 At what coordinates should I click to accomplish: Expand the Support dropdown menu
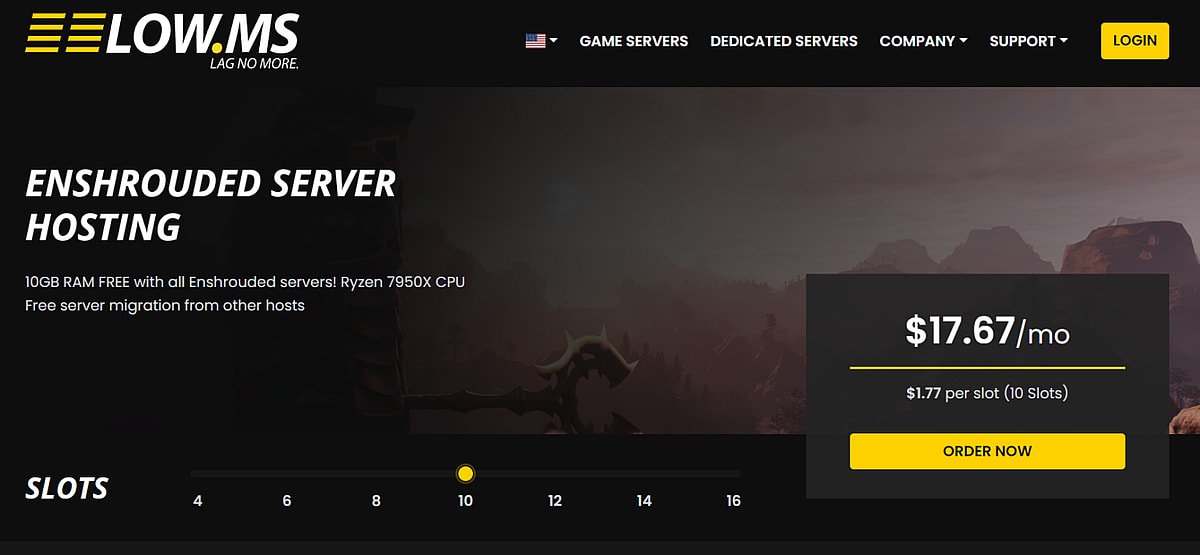[1028, 41]
